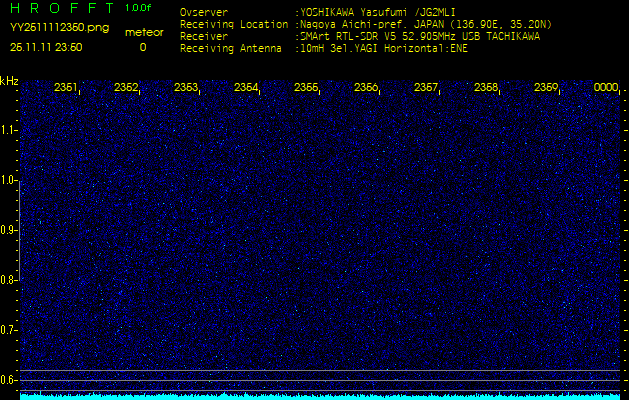Click the 1.00f version label
This screenshot has height=400, width=629.
[138, 8]
